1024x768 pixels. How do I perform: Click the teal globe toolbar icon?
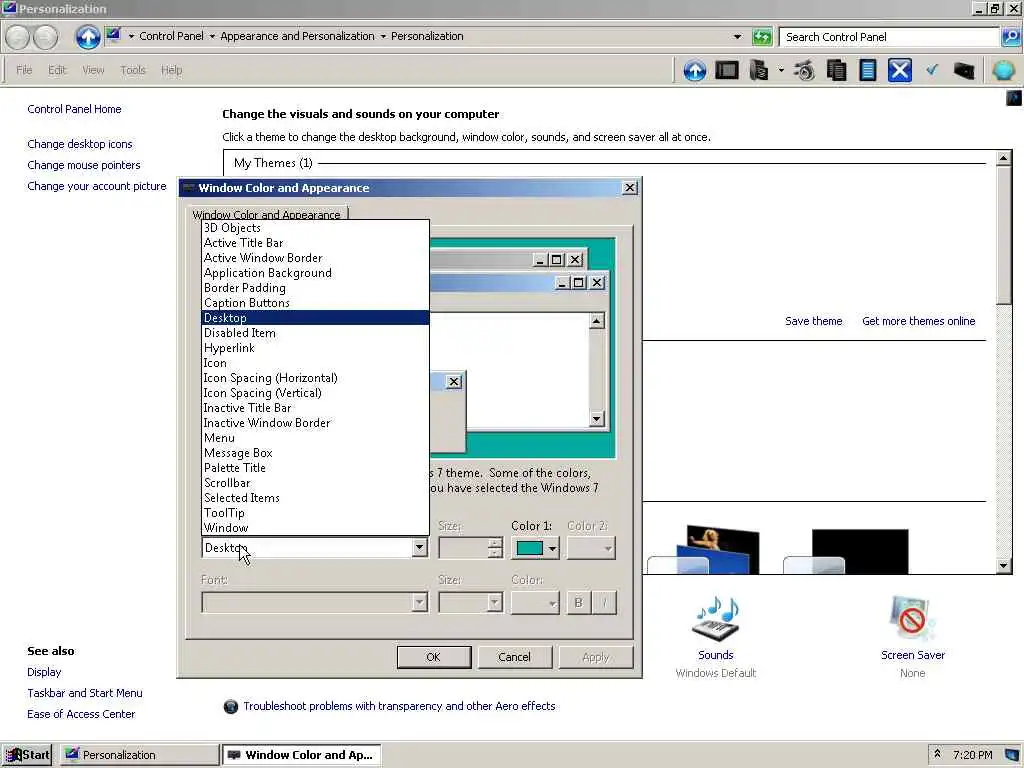(x=1003, y=70)
